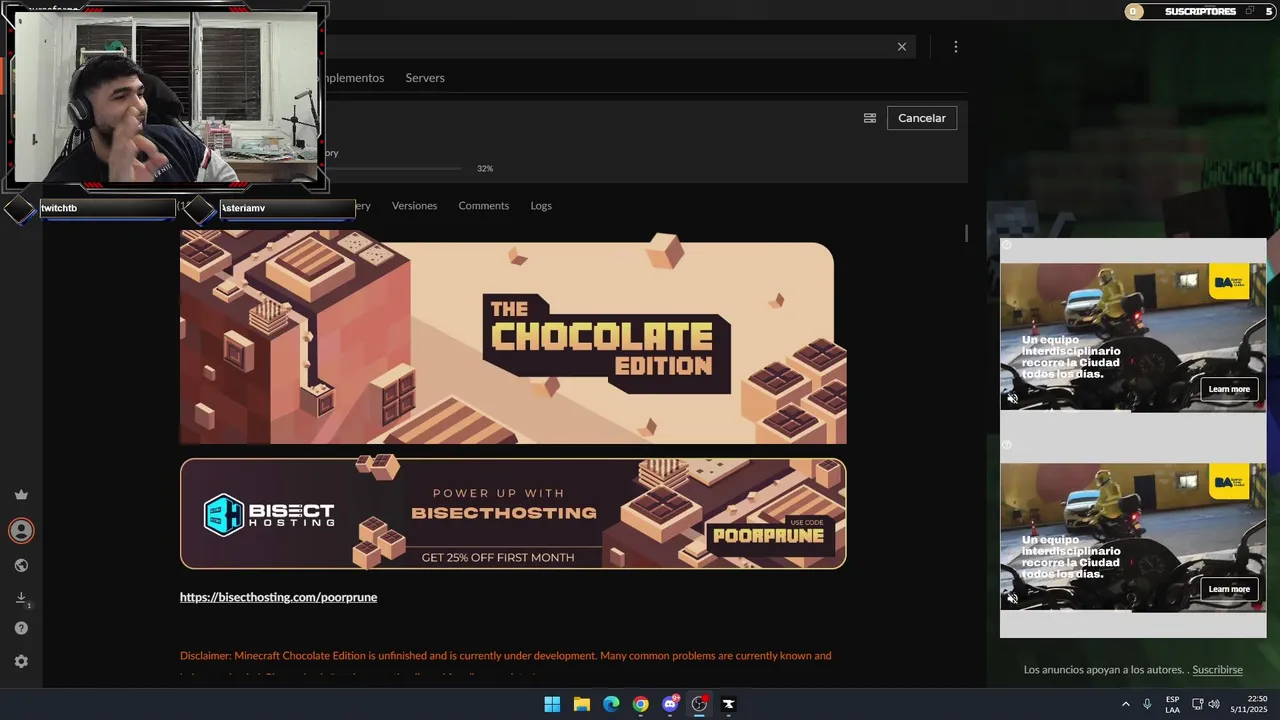Open the user account avatar icon
The width and height of the screenshot is (1280, 720).
21,530
